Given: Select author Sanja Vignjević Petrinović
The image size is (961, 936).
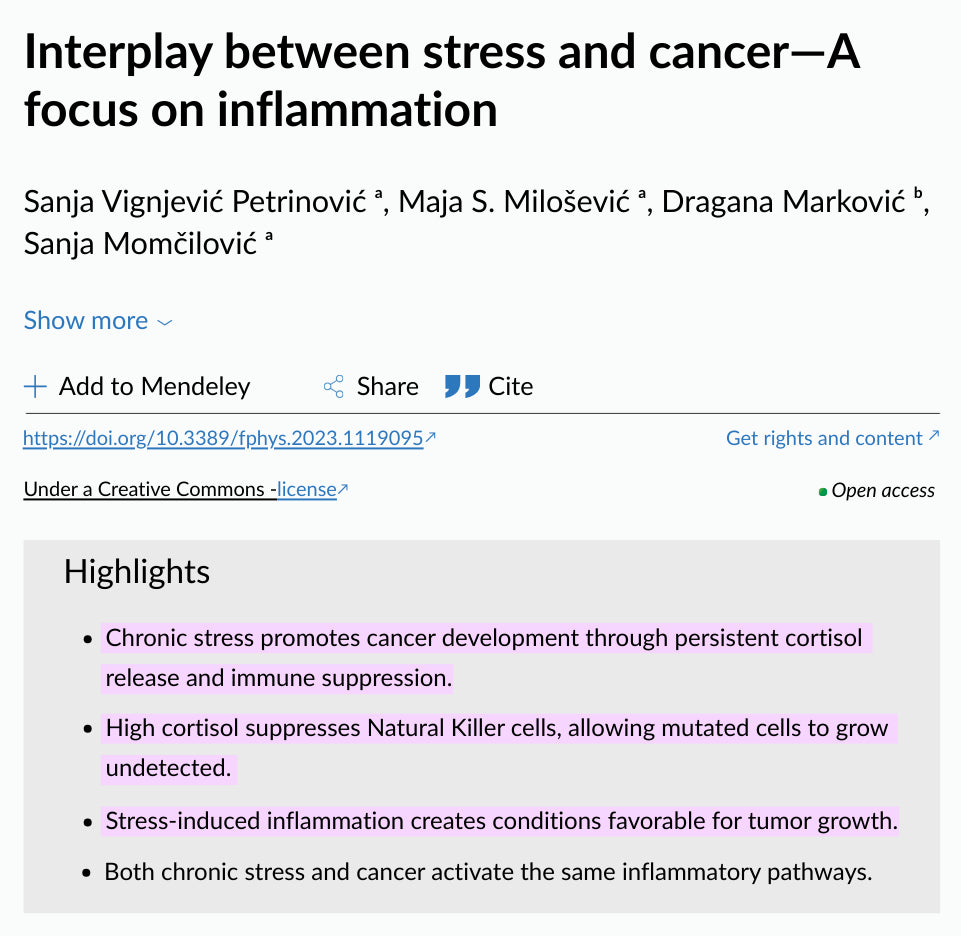Looking at the screenshot, I should (x=195, y=202).
